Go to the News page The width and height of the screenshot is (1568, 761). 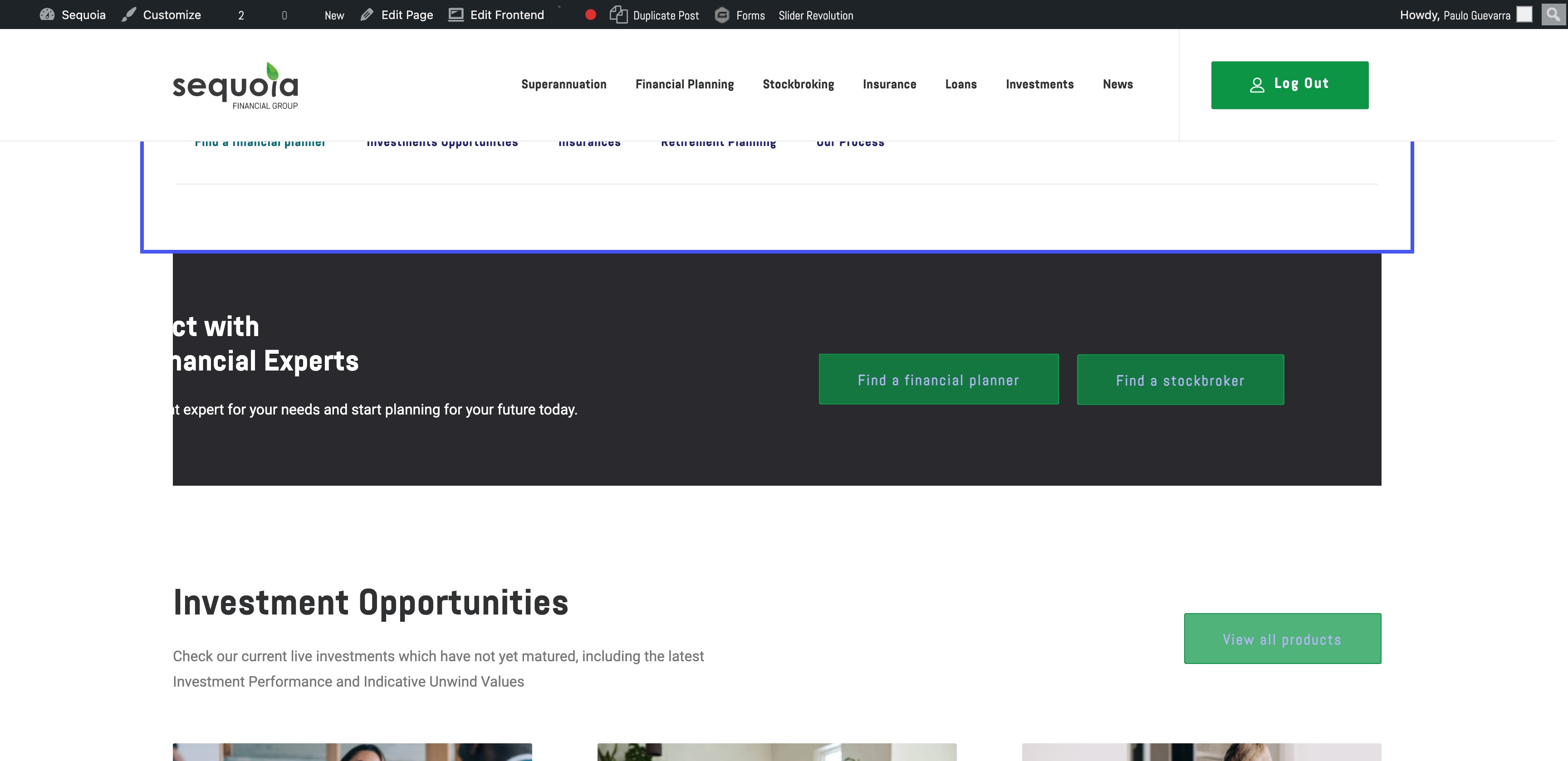coord(1117,84)
